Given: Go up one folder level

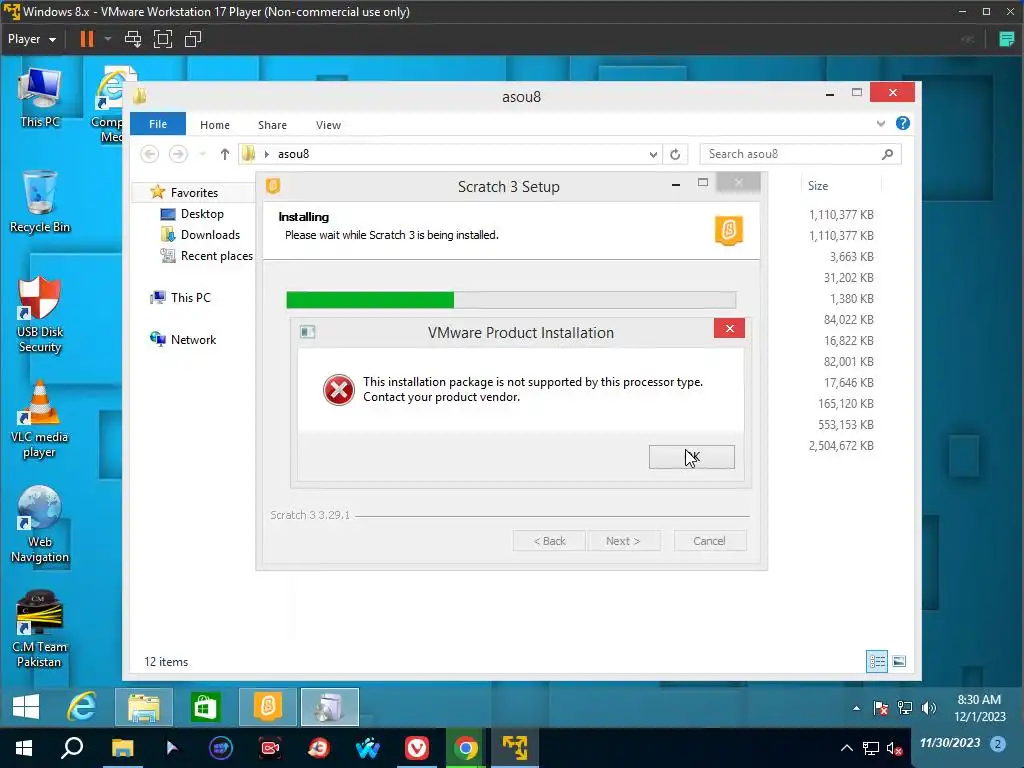Looking at the screenshot, I should pos(225,154).
